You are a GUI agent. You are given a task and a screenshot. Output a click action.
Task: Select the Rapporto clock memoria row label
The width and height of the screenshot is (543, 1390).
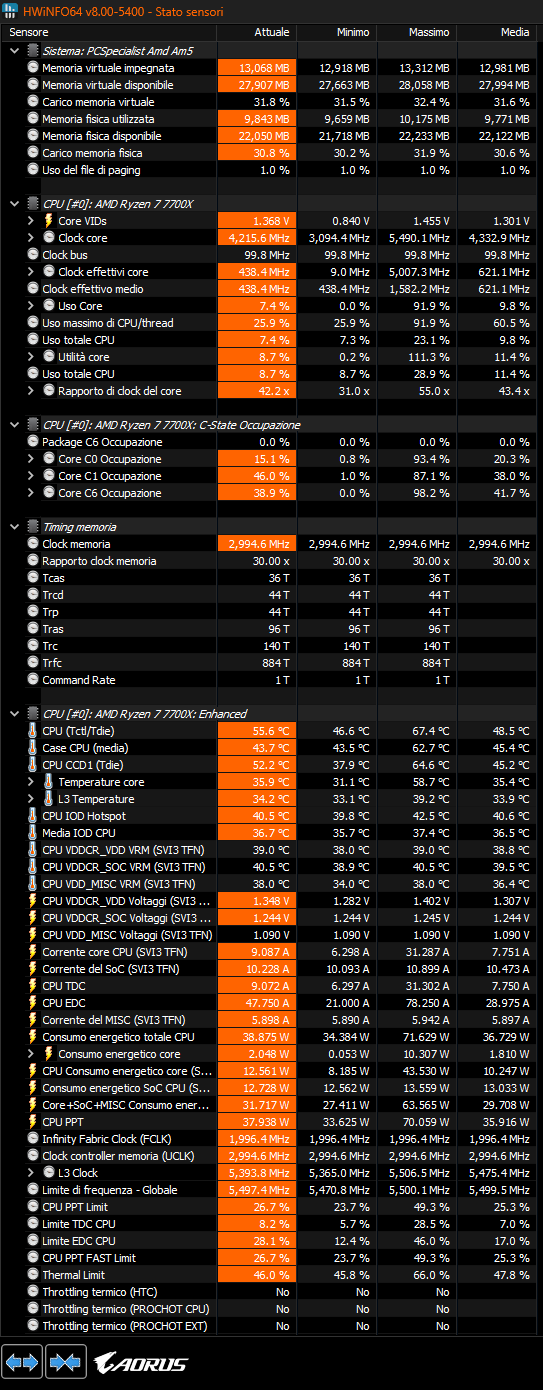point(99,561)
